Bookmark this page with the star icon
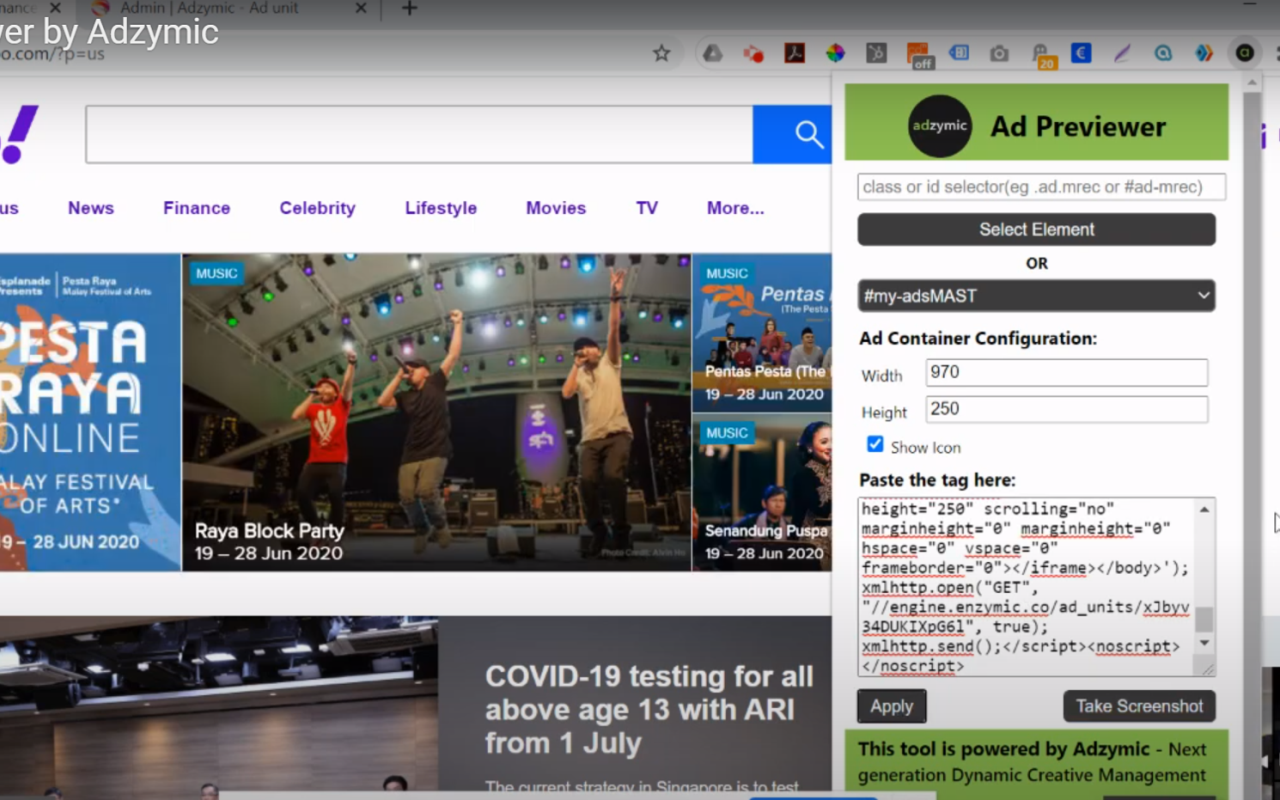The width and height of the screenshot is (1280, 800). 661,53
